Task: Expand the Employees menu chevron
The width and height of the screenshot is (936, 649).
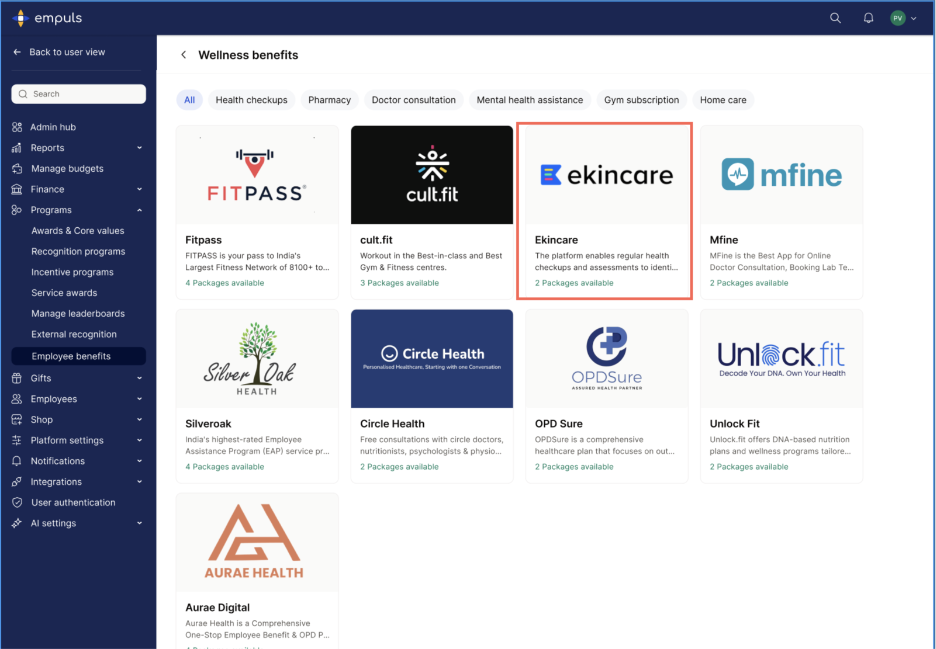Action: pos(139,399)
